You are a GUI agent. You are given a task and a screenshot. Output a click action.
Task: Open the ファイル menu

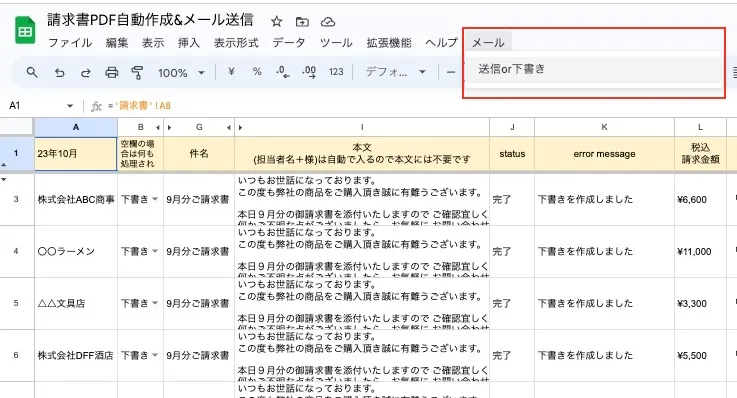(70, 43)
